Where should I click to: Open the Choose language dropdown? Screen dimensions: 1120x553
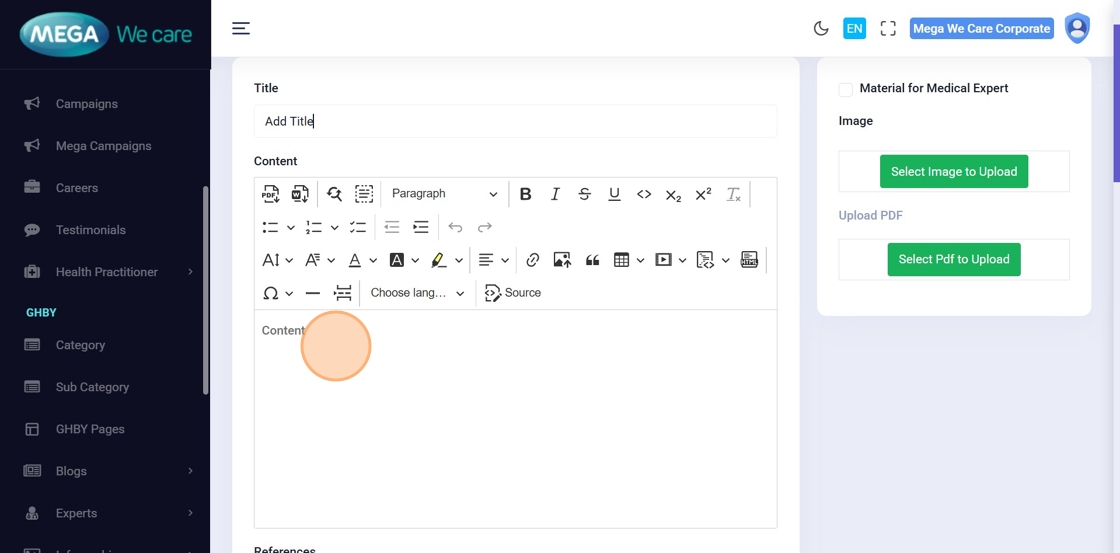(417, 293)
